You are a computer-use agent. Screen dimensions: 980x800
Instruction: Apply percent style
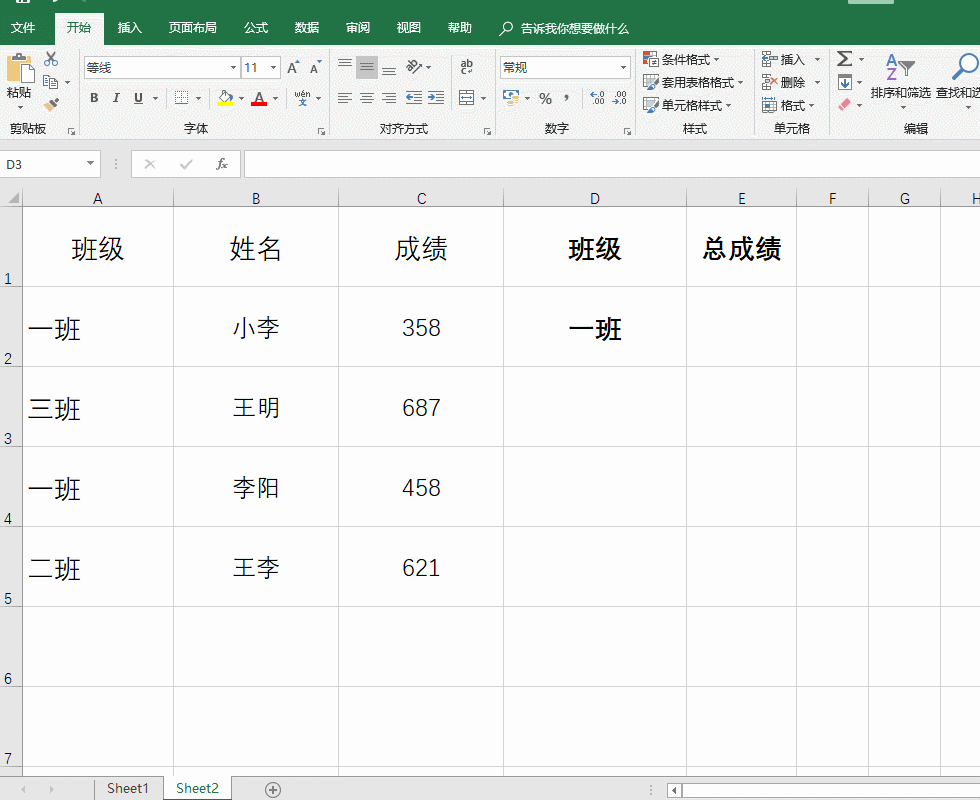click(x=546, y=99)
